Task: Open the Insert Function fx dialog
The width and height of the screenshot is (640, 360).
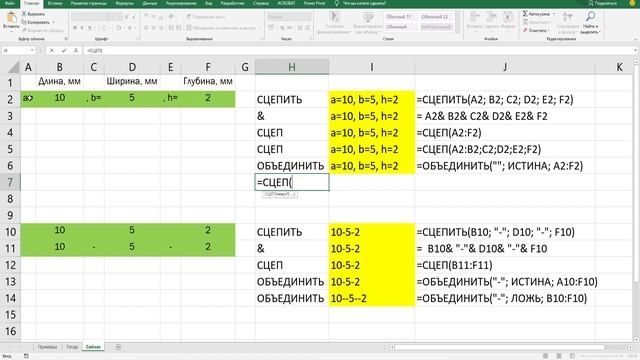Action: click(x=76, y=50)
